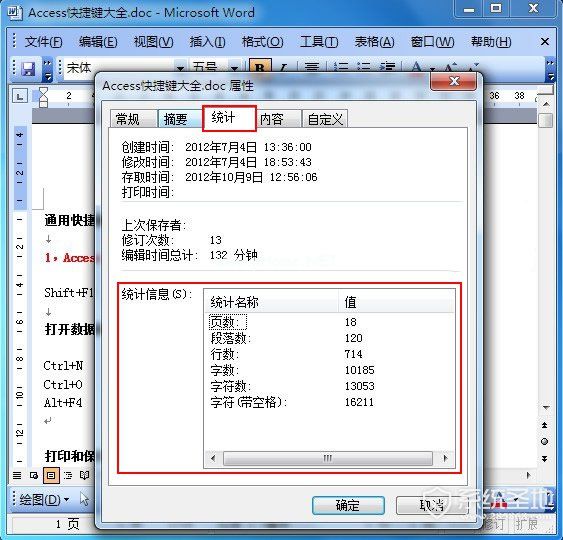Image resolution: width=563 pixels, height=540 pixels.
Task: Click the value 10185 in statistics list
Action: click(x=359, y=370)
